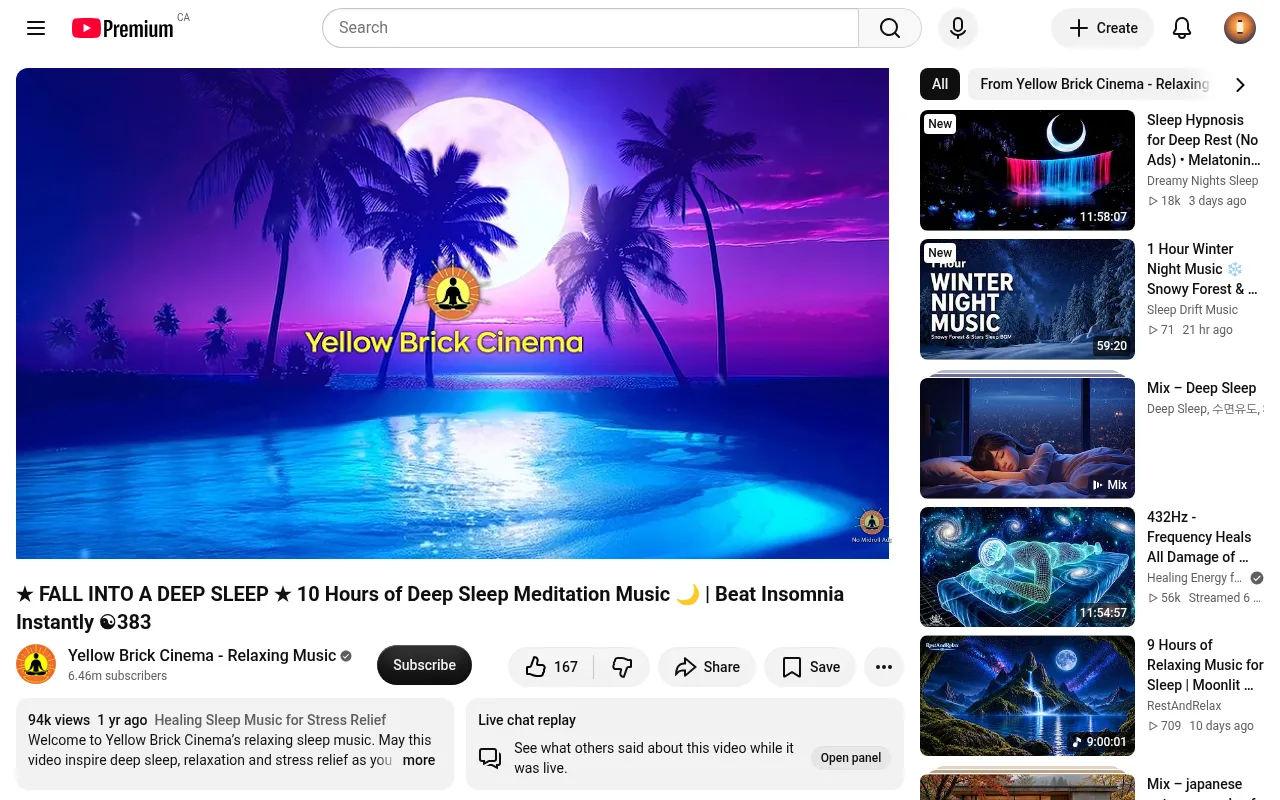
Task: Expand description with the more link
Action: coord(419,760)
